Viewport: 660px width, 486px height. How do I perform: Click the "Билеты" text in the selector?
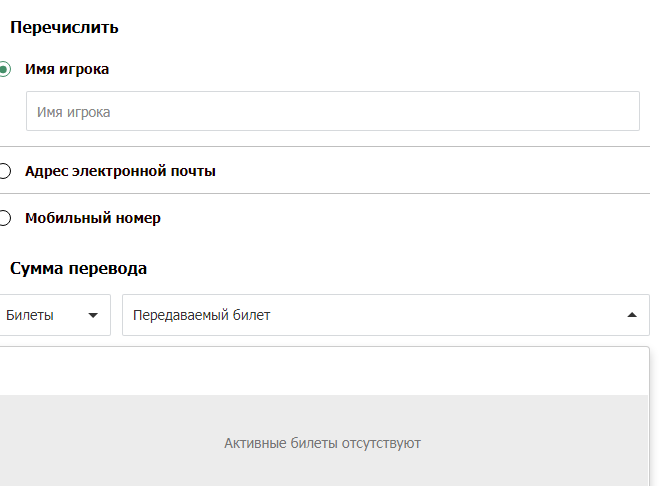[30, 315]
